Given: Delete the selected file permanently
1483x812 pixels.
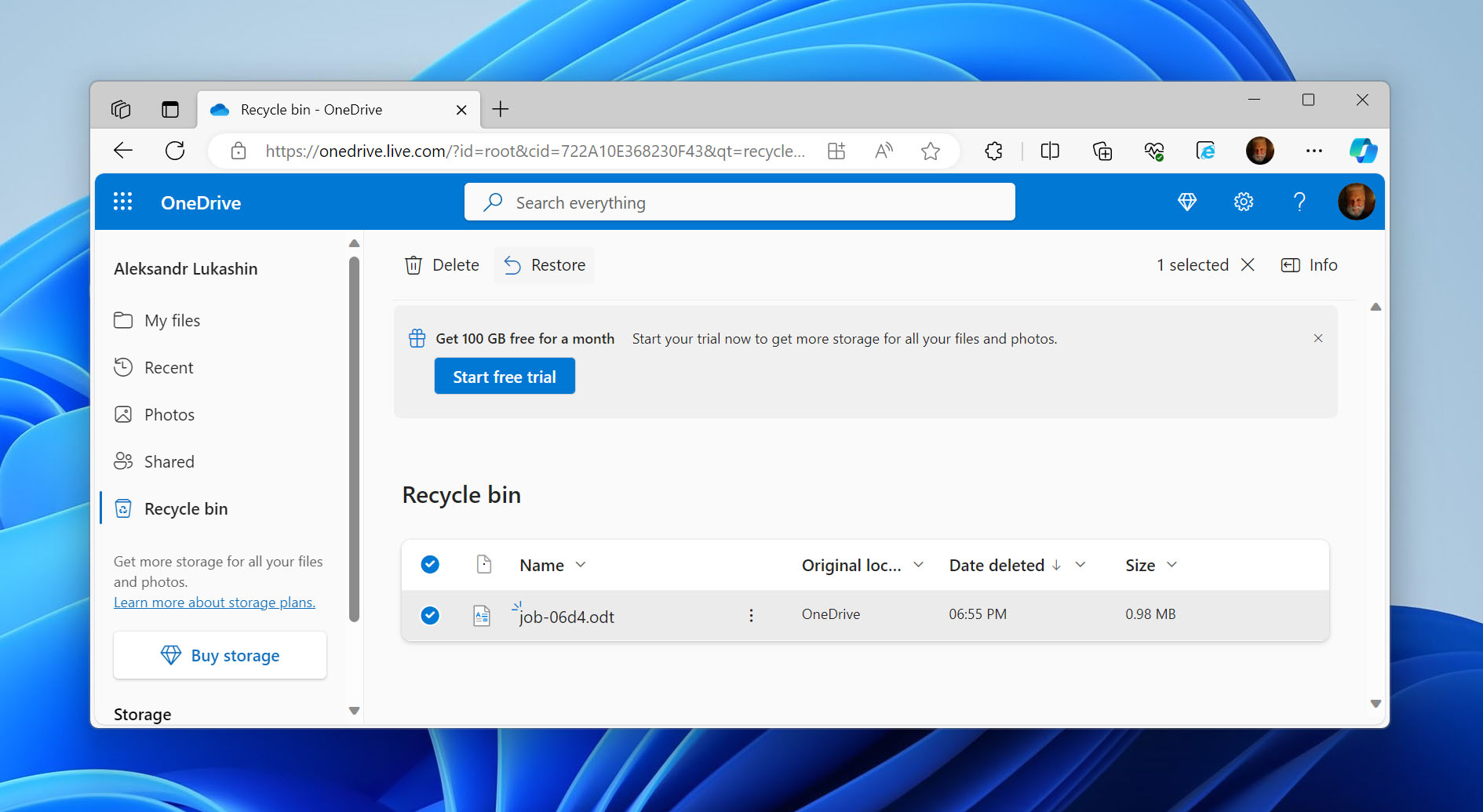Looking at the screenshot, I should (442, 265).
